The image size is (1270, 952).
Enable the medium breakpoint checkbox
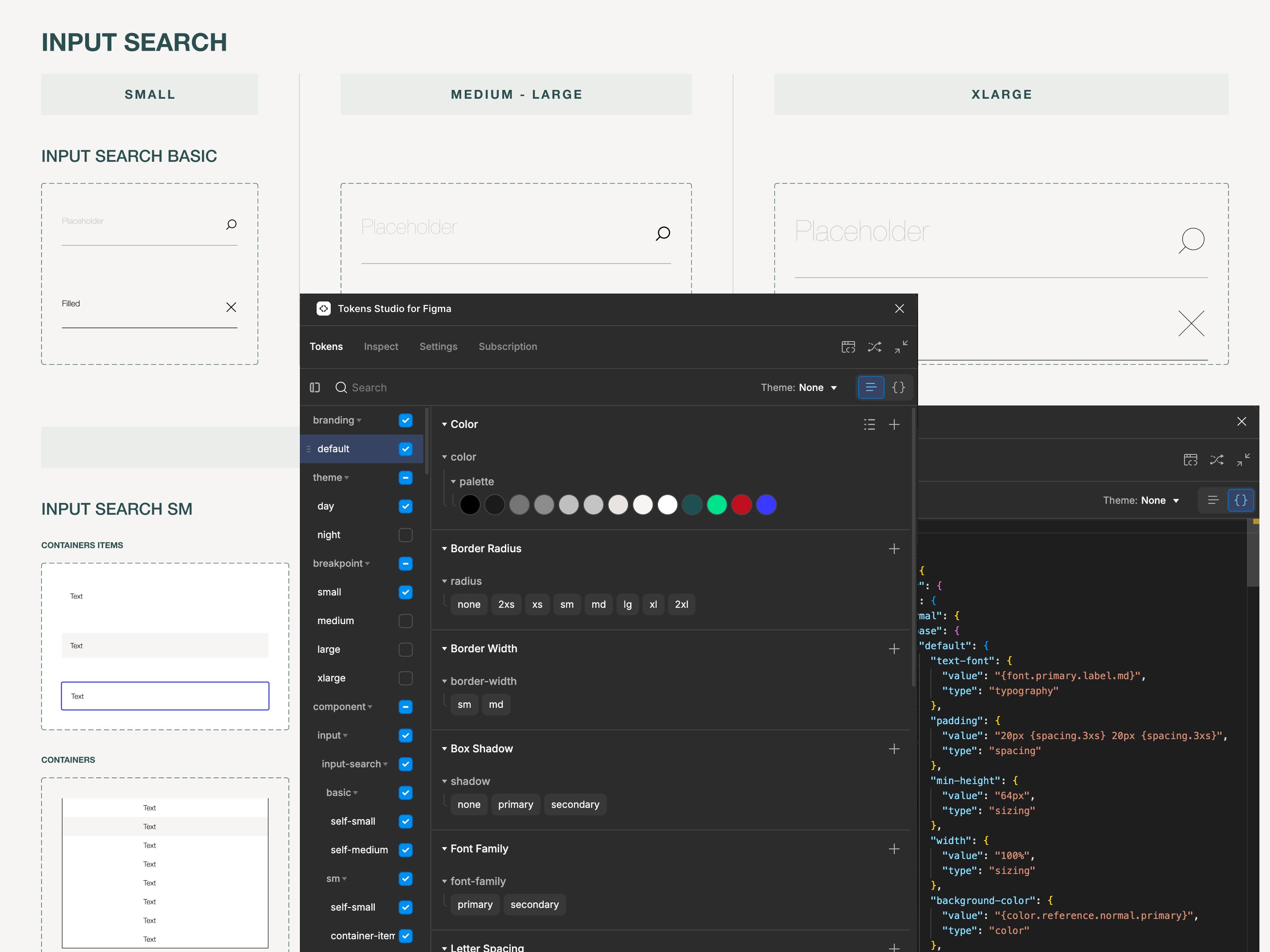405,621
